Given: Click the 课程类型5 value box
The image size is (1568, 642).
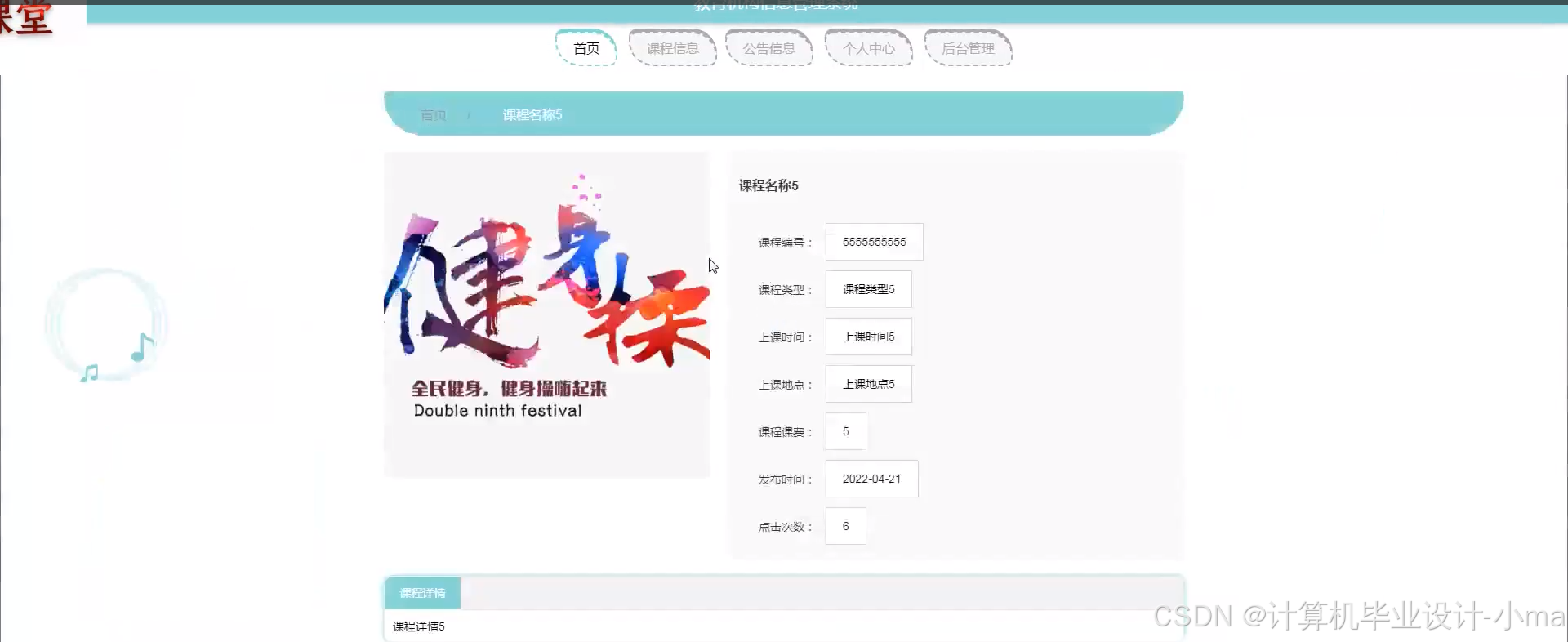Looking at the screenshot, I should 869,289.
